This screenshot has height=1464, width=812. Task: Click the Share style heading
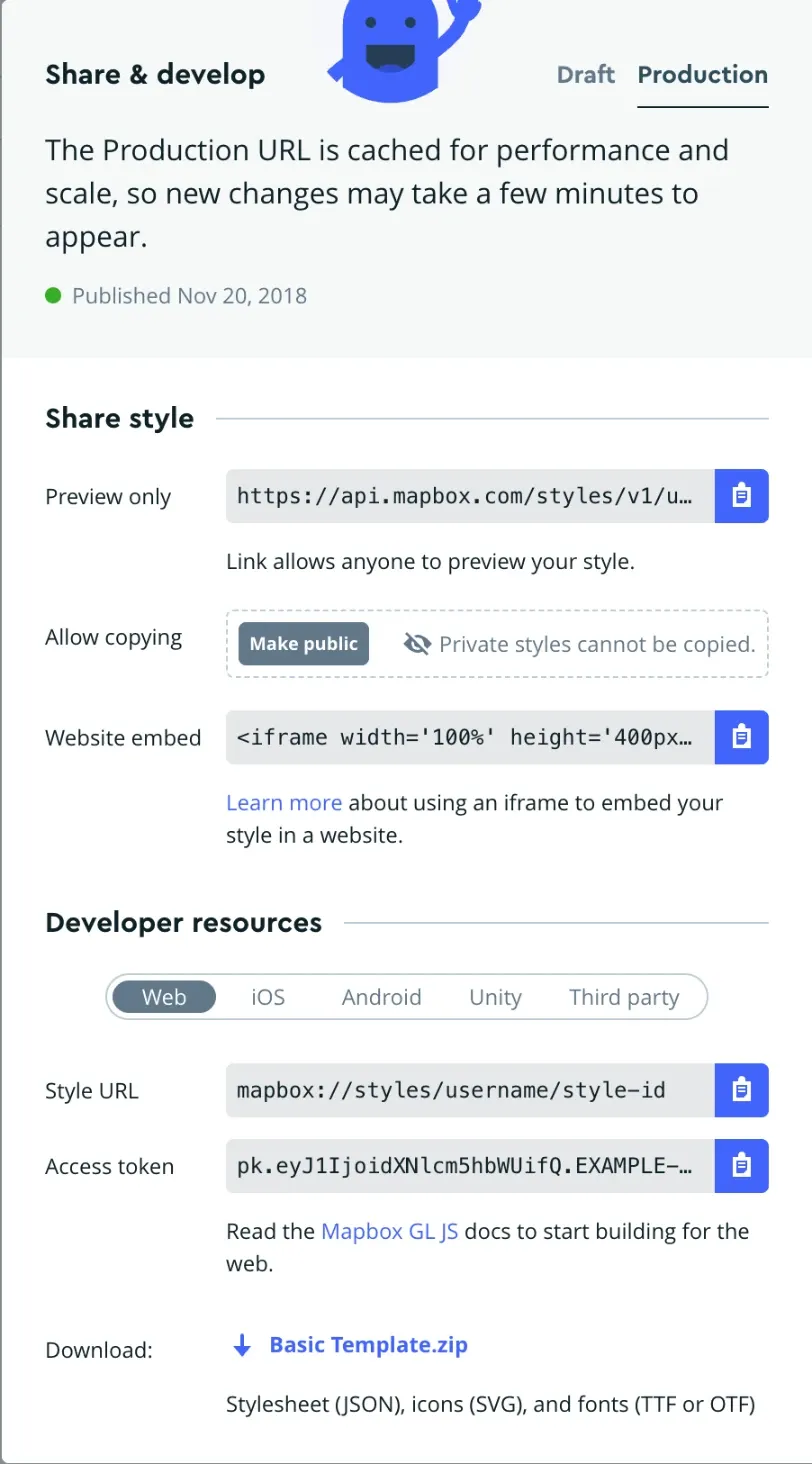coord(120,418)
